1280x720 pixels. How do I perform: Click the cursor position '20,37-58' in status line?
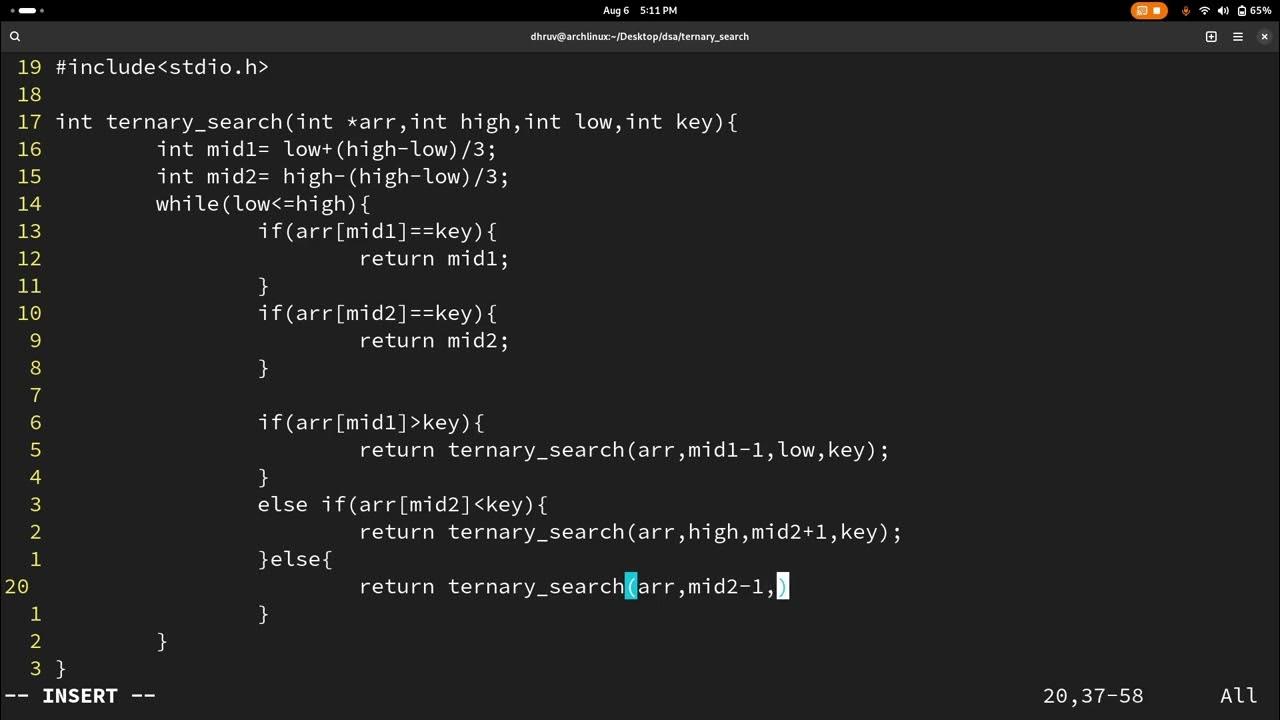1093,695
